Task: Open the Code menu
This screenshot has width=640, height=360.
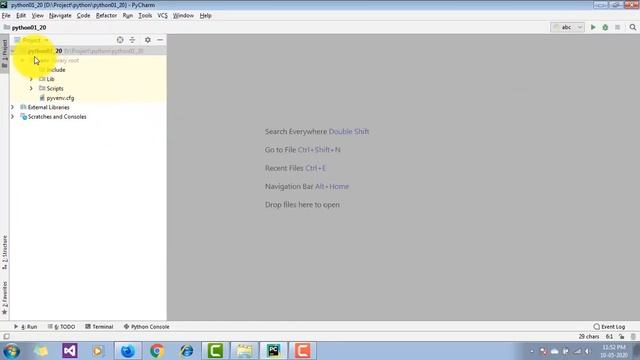Action: (83, 16)
